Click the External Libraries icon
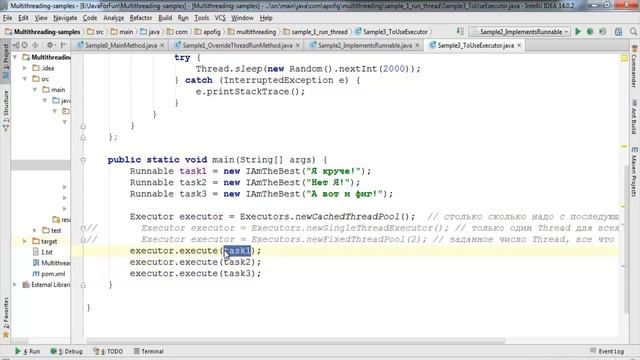This screenshot has width=640, height=360. pos(26,284)
